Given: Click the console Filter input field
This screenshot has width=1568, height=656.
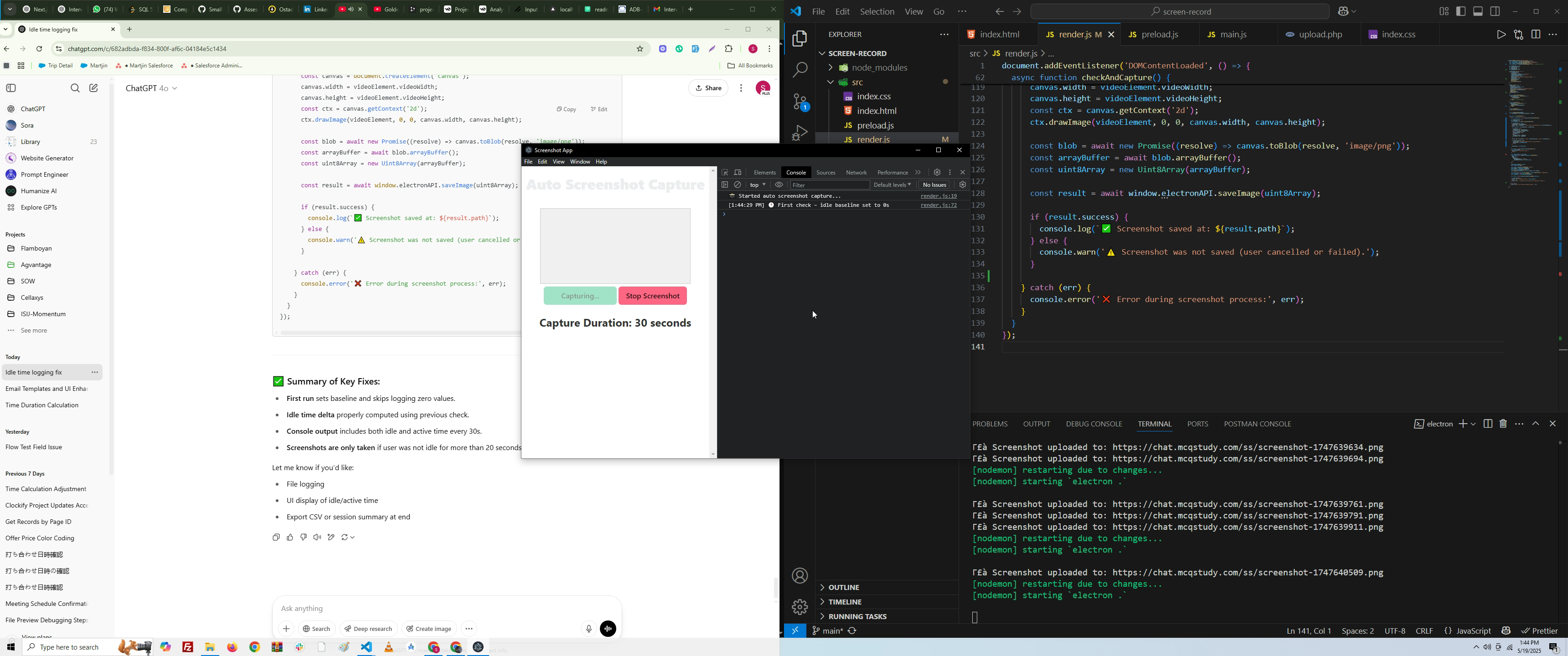Looking at the screenshot, I should click(x=829, y=185).
